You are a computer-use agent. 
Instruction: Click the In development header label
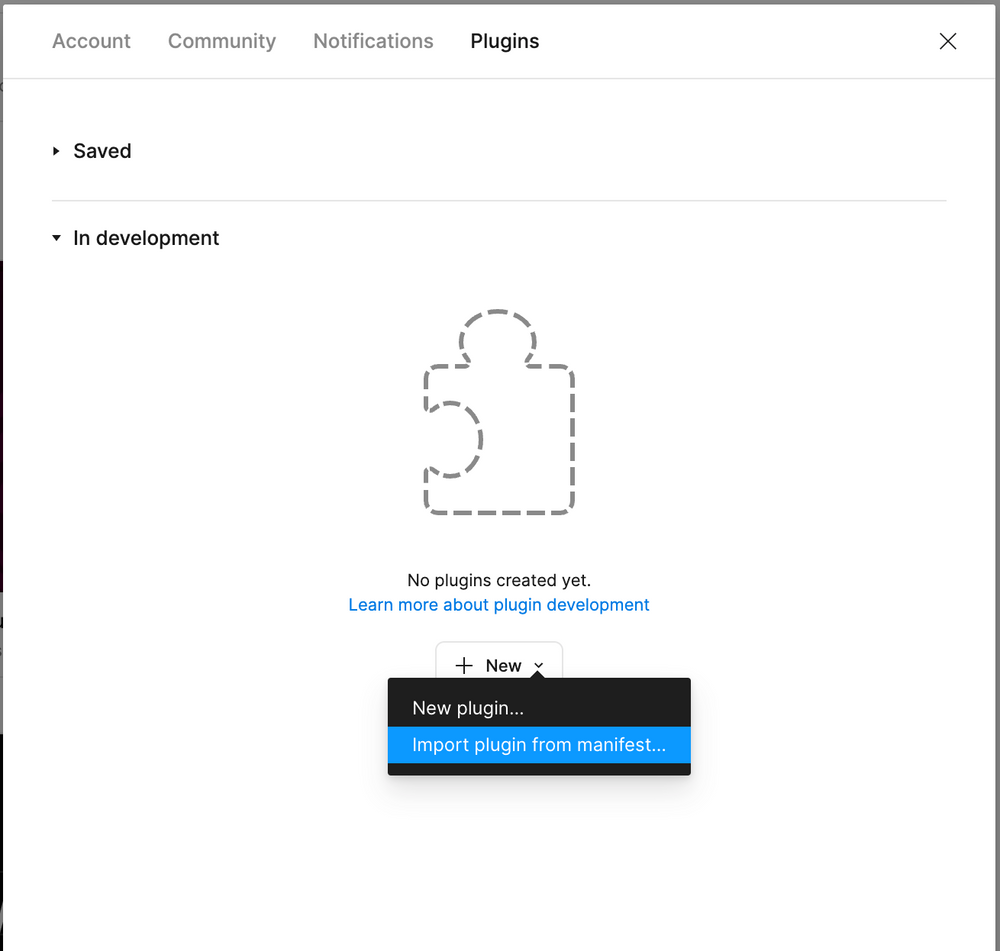click(x=145, y=238)
